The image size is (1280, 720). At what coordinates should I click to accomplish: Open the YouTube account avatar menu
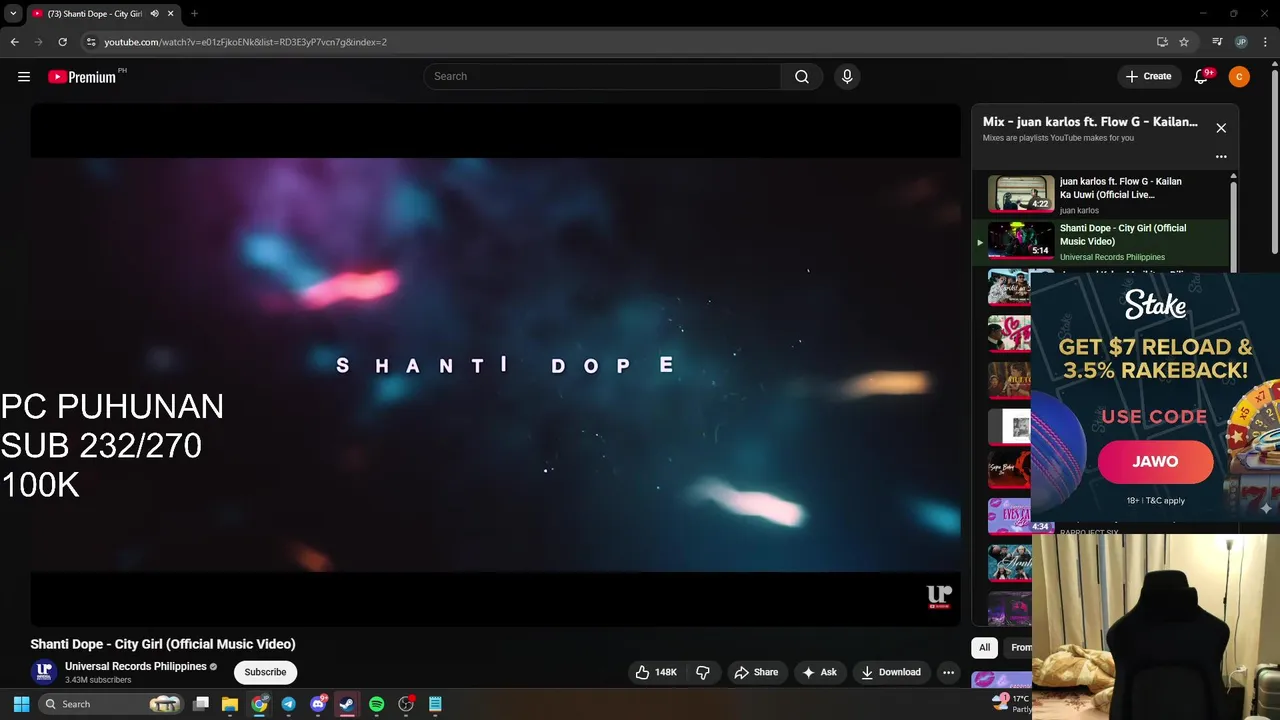click(x=1239, y=77)
